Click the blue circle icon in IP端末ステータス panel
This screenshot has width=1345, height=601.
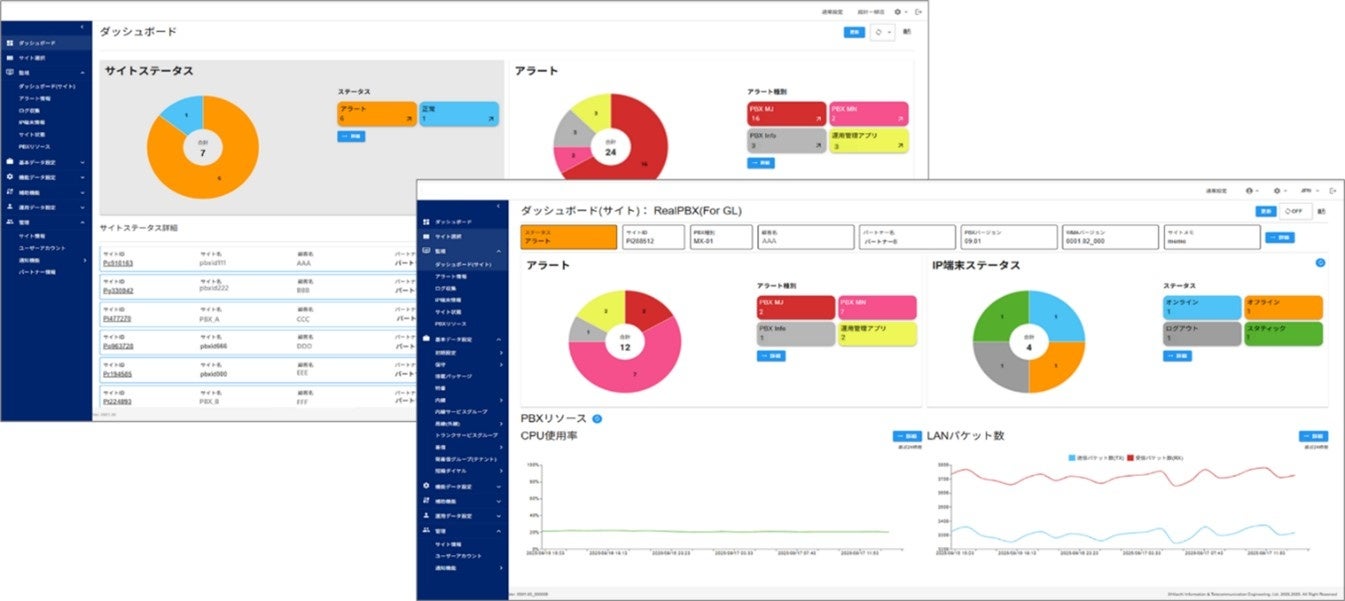click(1320, 262)
